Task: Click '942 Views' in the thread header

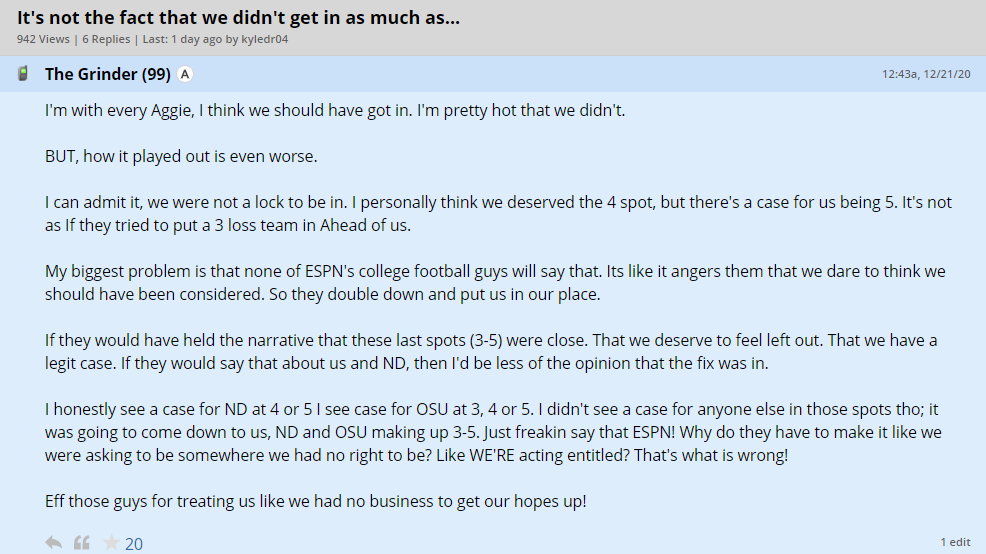Action: click(43, 39)
